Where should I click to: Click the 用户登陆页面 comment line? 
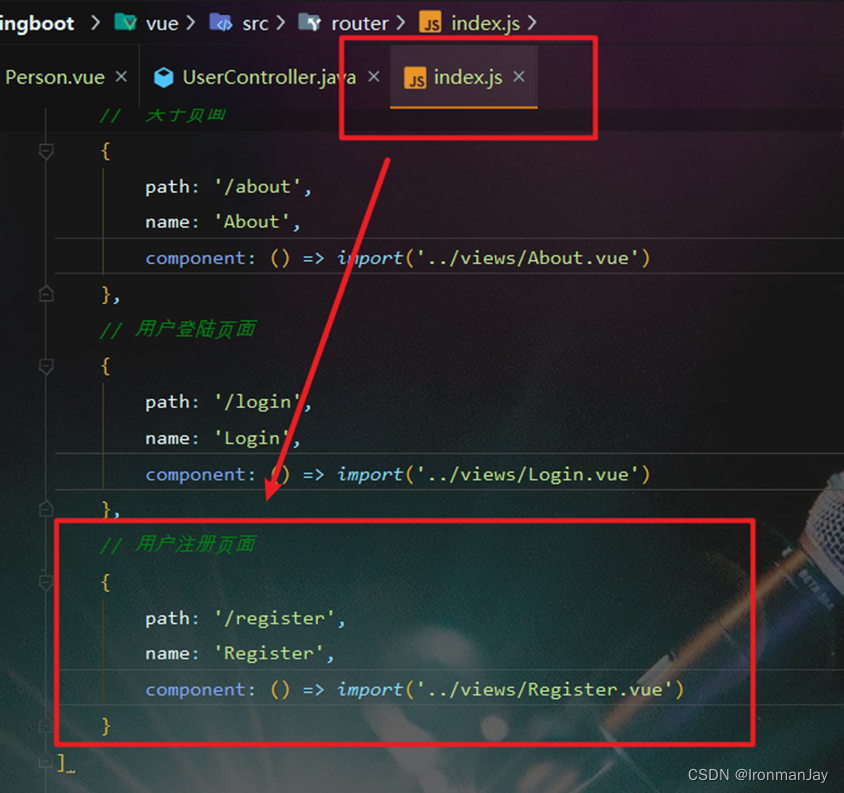tap(178, 329)
